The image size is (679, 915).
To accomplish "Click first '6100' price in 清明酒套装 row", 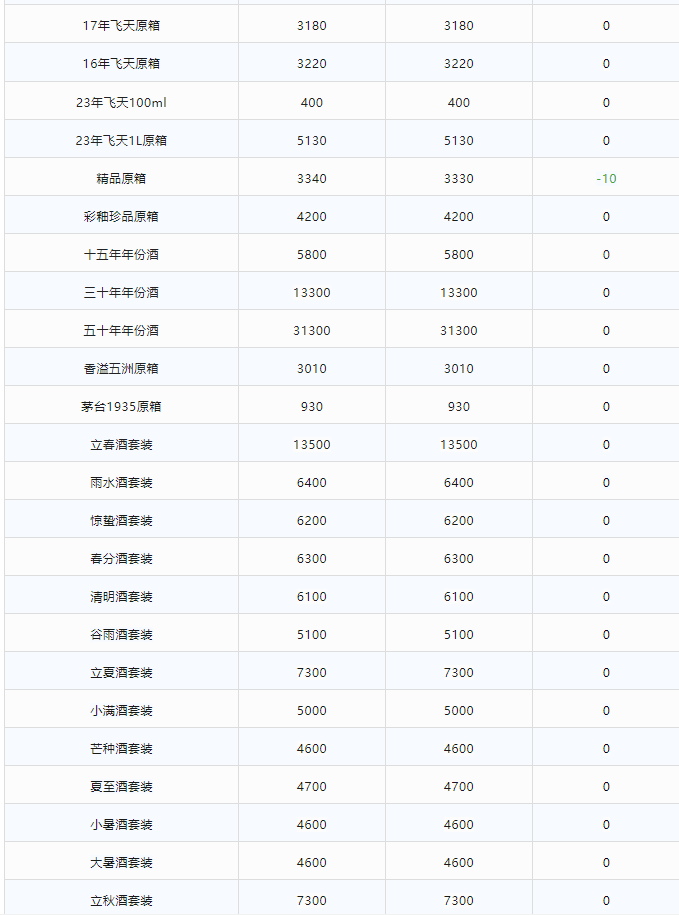I will click(x=312, y=596).
